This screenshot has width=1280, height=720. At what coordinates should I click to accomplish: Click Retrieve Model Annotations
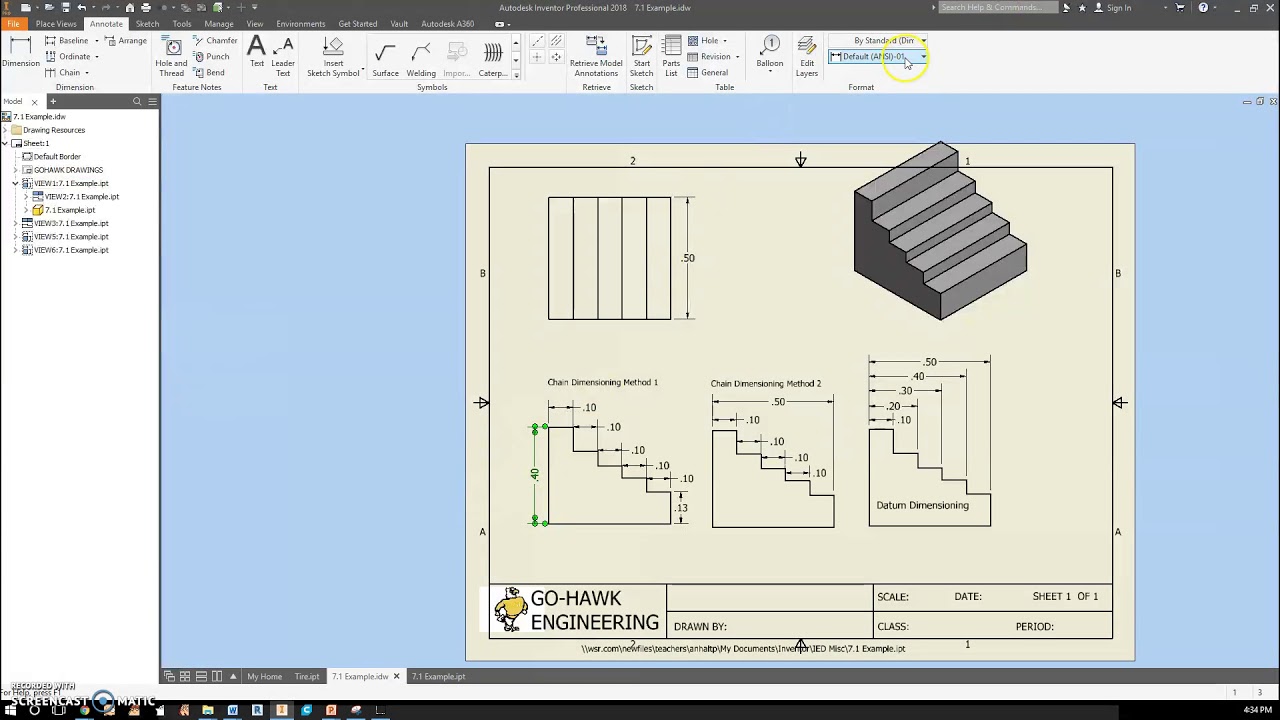click(x=596, y=57)
